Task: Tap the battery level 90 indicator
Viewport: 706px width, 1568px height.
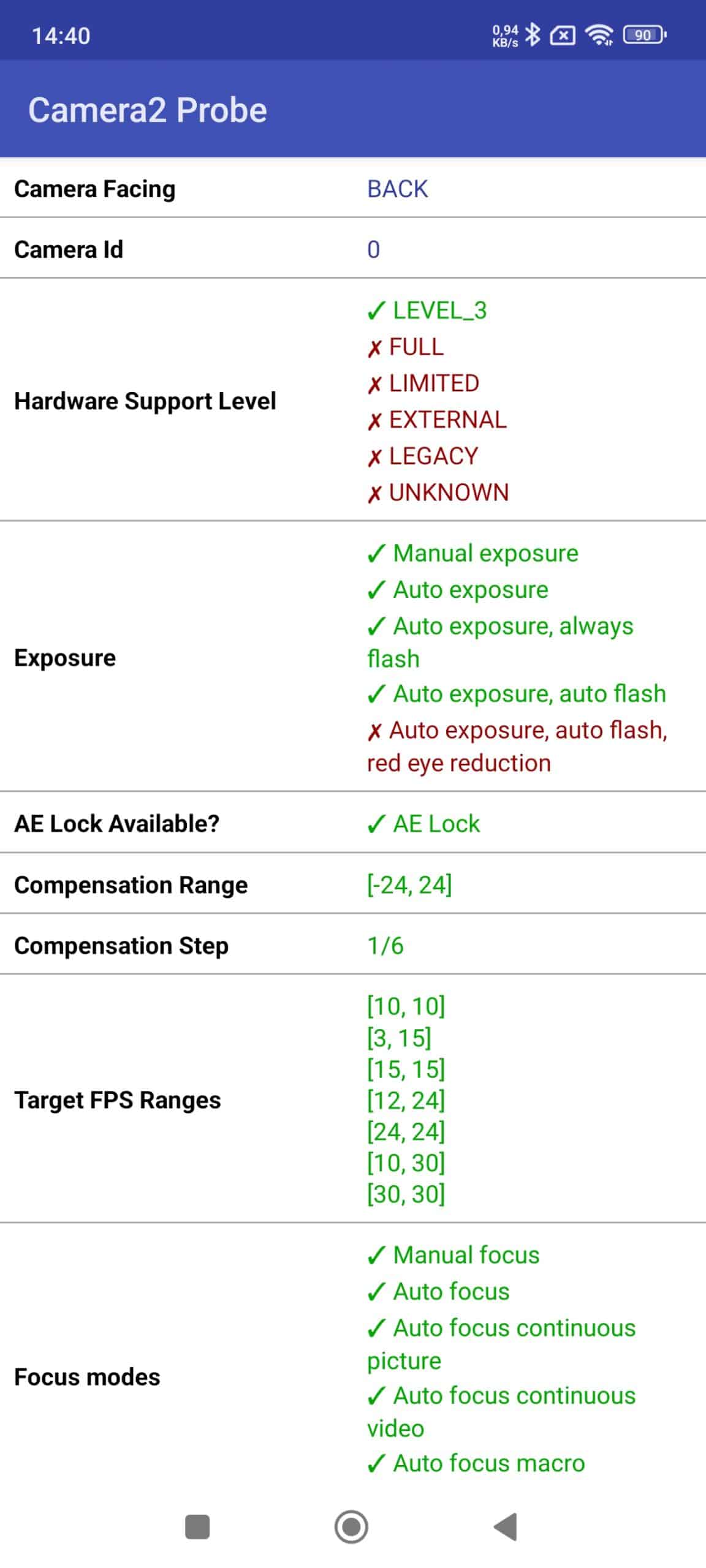Action: 644,36
